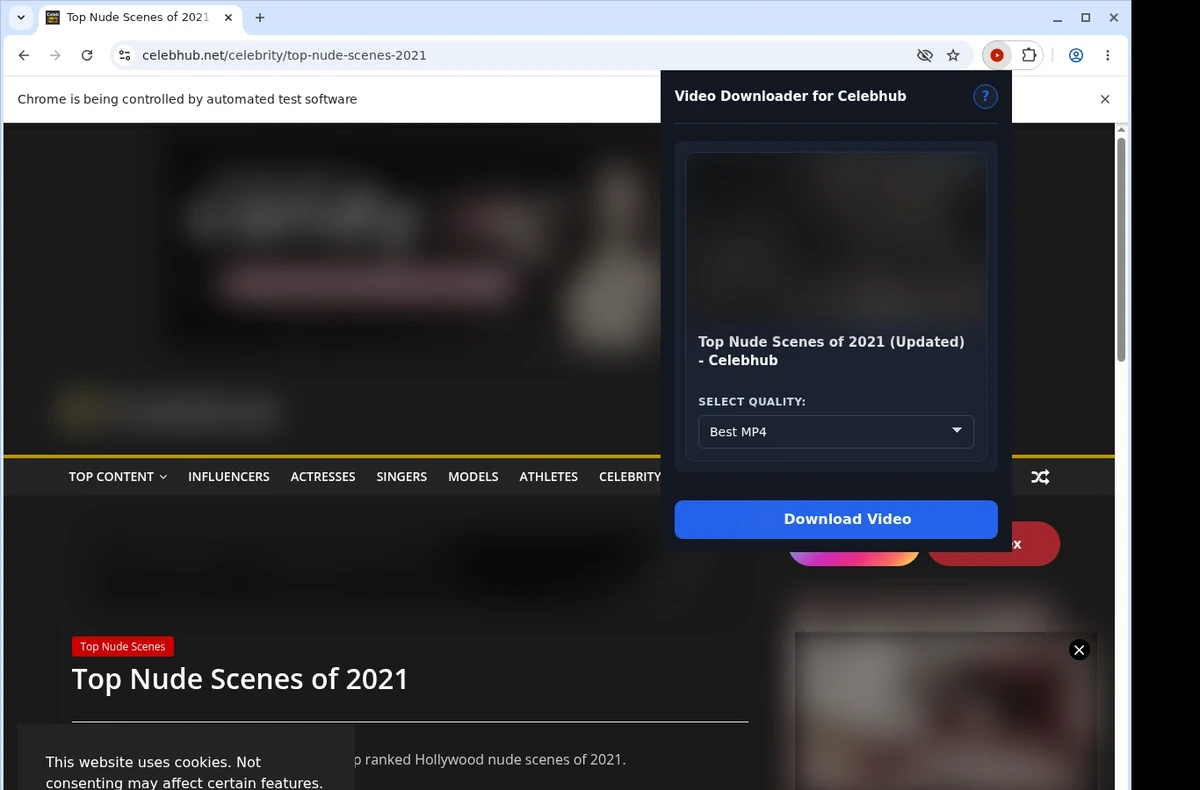Open the INFLUENCERS menu item
This screenshot has width=1200, height=790.
[229, 477]
